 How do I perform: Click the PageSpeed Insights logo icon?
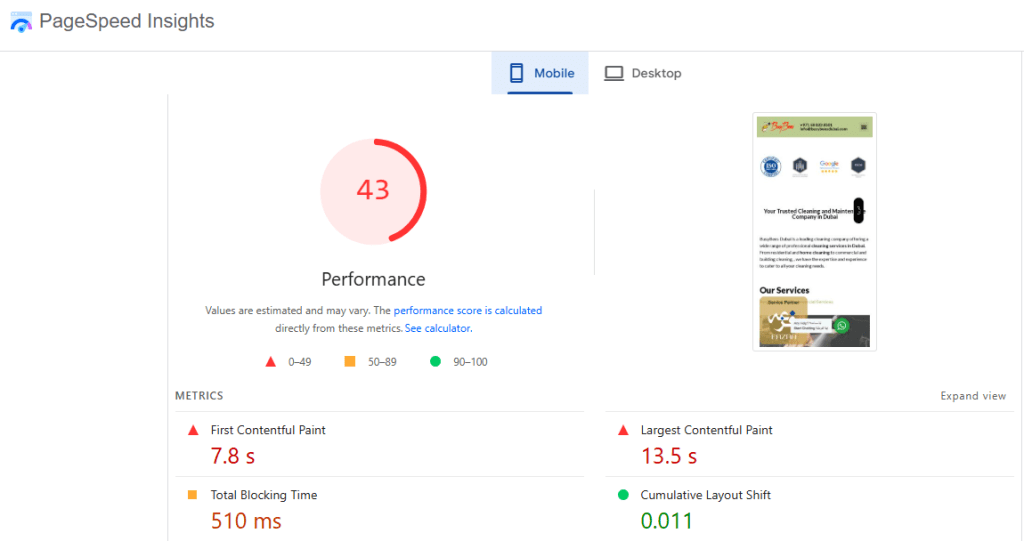tap(21, 22)
